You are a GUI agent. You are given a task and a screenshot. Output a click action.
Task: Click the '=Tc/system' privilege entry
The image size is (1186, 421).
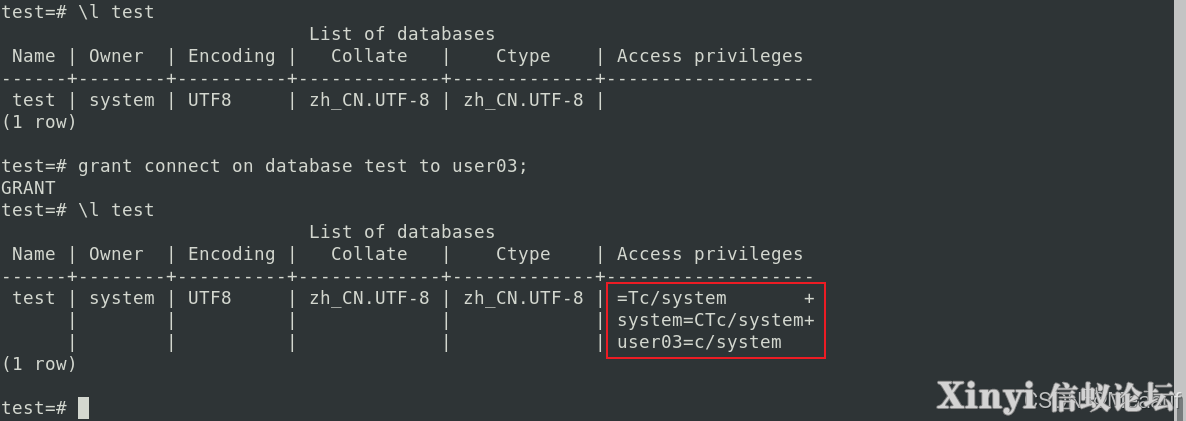click(672, 299)
